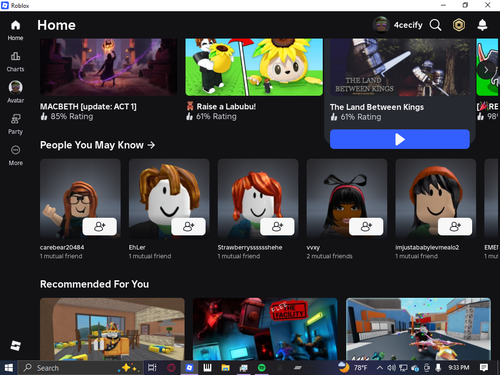Add vvxy as a friend
Screen dimensions: 500x375
pyautogui.click(x=366, y=227)
